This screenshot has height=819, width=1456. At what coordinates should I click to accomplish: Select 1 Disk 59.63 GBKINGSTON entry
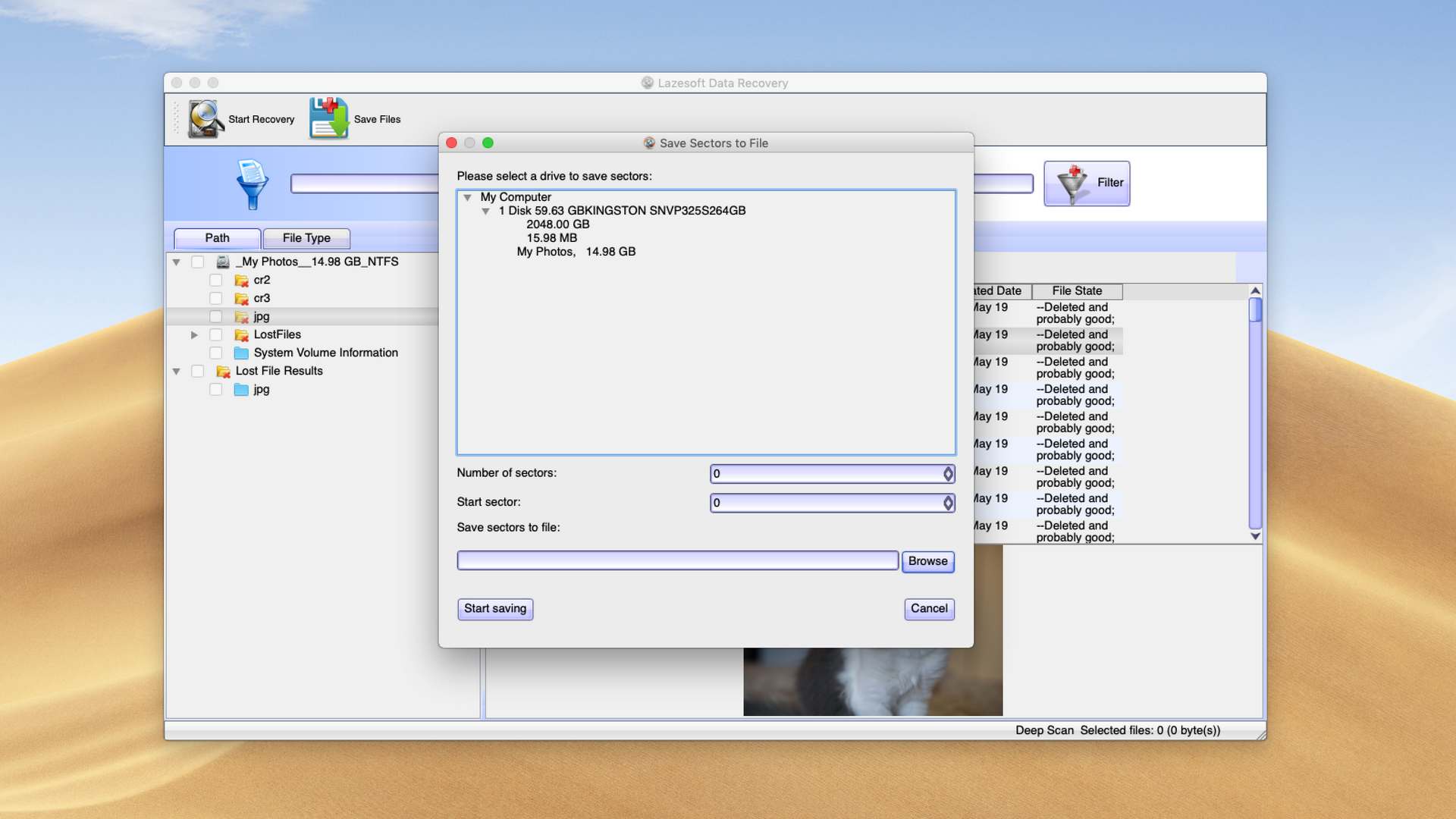click(x=622, y=211)
